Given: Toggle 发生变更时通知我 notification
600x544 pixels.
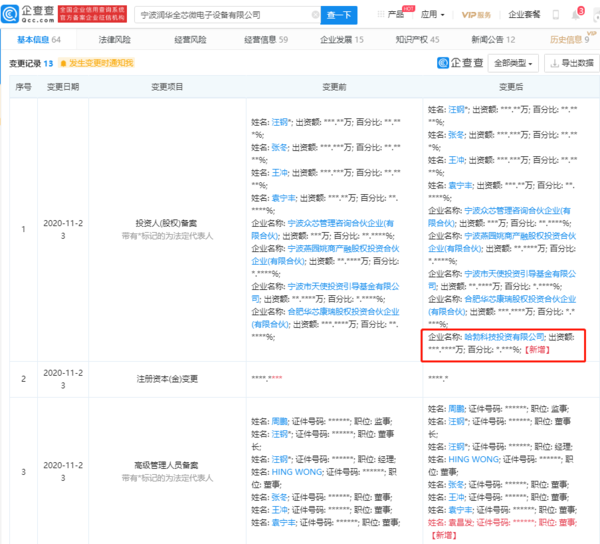Looking at the screenshot, I should [x=100, y=63].
